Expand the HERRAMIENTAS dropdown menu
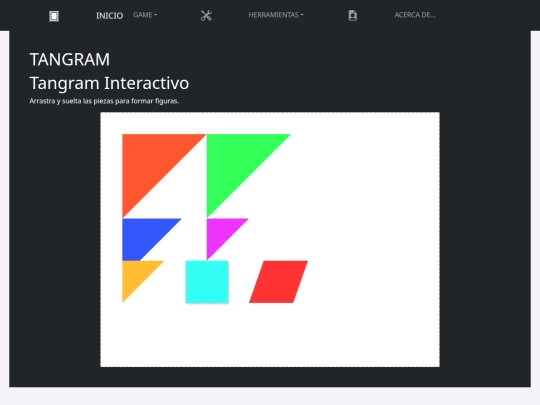Image resolution: width=540 pixels, height=405 pixels. click(x=276, y=15)
